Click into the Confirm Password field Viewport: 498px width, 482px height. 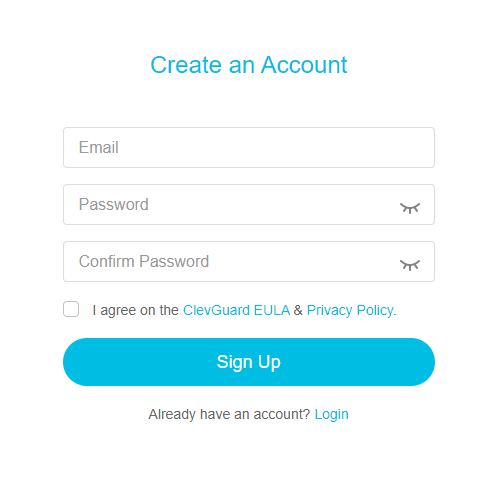[249, 261]
